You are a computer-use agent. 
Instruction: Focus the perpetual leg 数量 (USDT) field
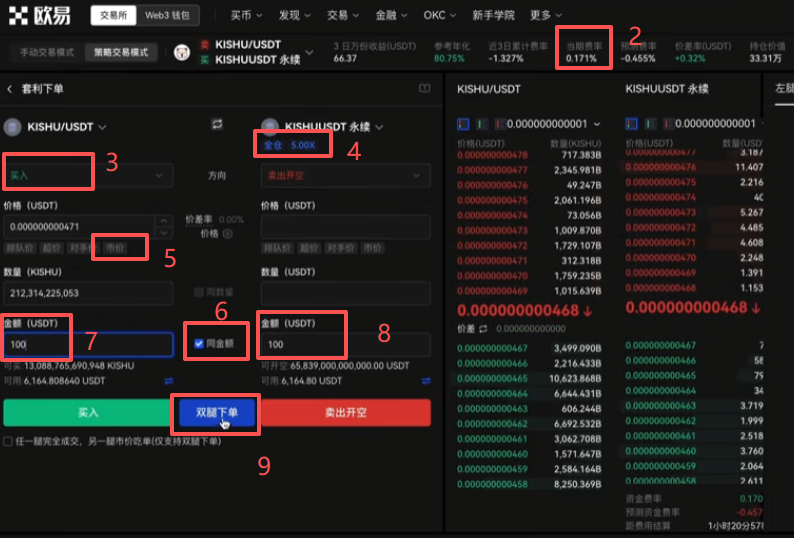tap(346, 293)
